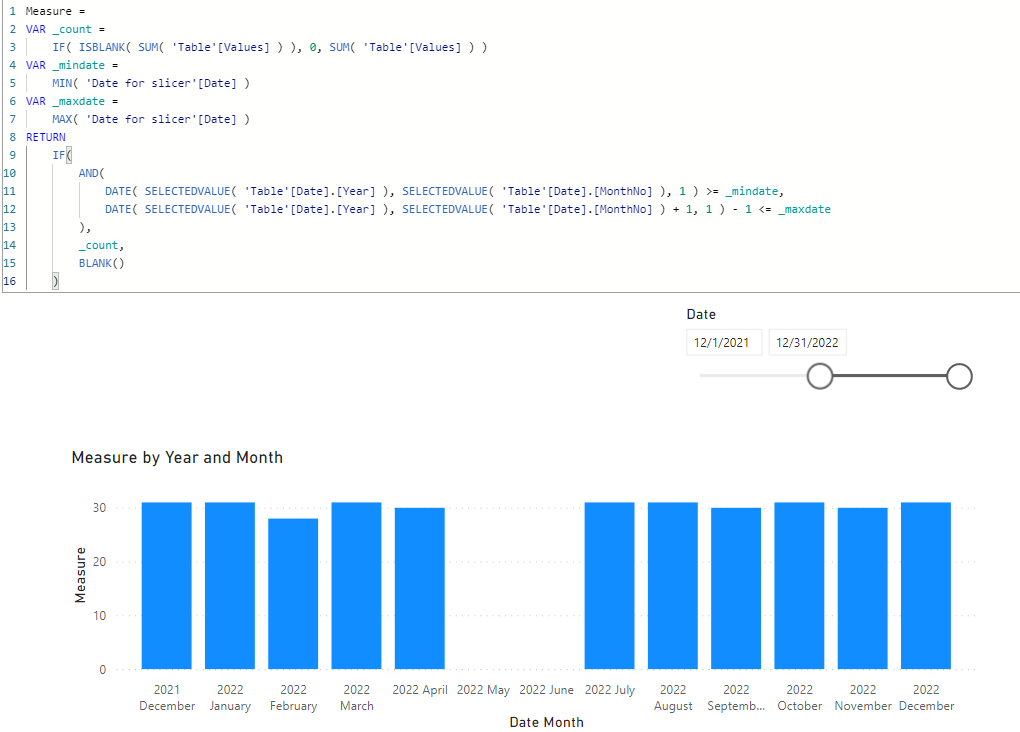Click the BLANK() call on line 15
Viewport: 1020px width, 732px height.
point(101,263)
